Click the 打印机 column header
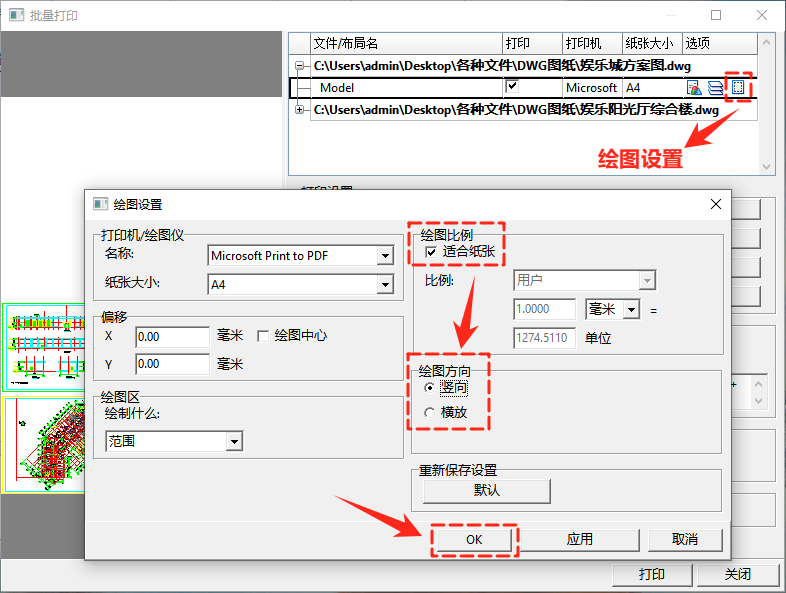 (593, 44)
